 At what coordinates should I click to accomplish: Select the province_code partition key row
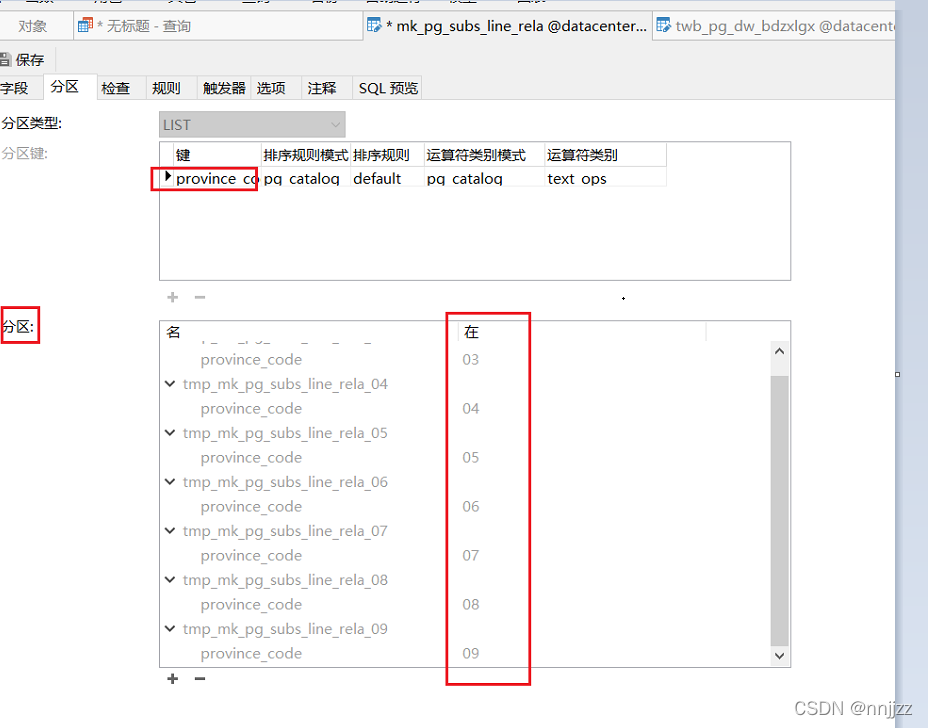coord(215,178)
